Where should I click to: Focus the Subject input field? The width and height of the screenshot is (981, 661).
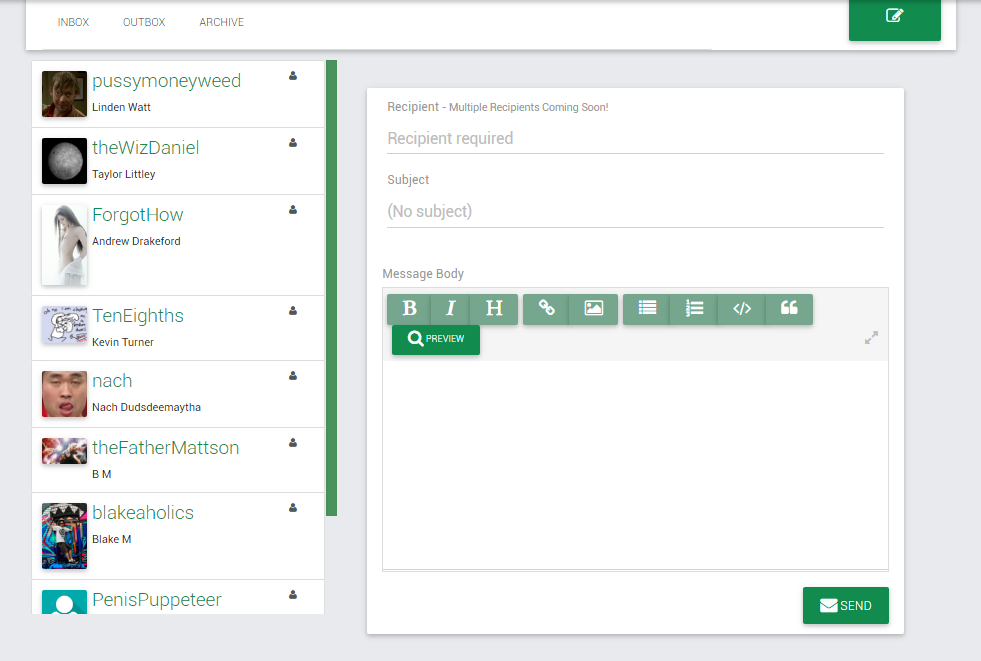[635, 211]
